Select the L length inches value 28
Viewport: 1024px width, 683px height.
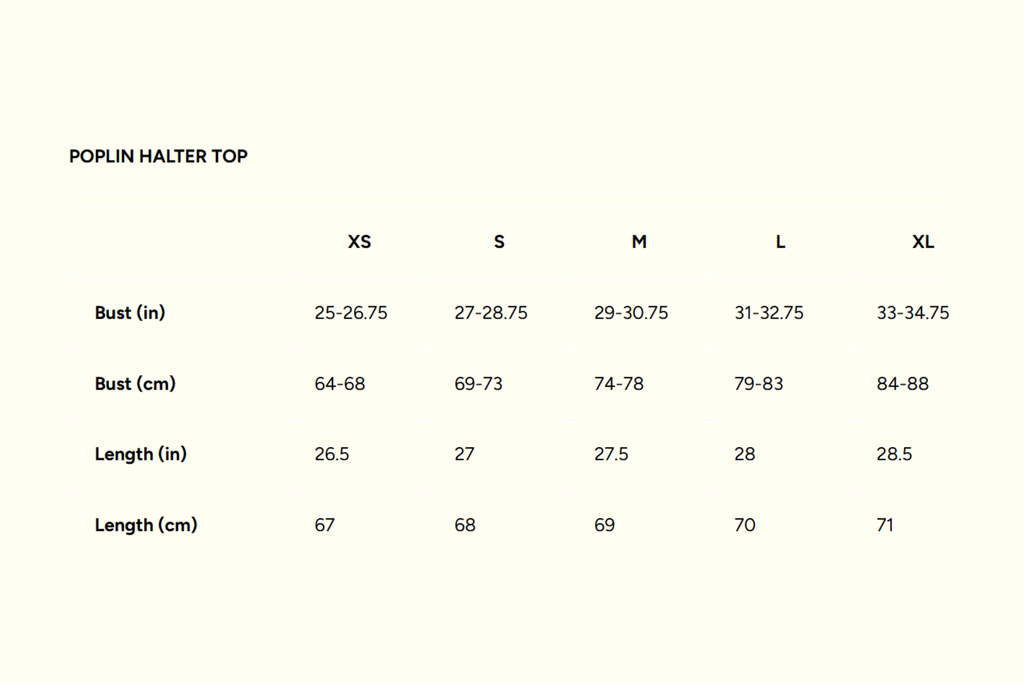coord(745,454)
